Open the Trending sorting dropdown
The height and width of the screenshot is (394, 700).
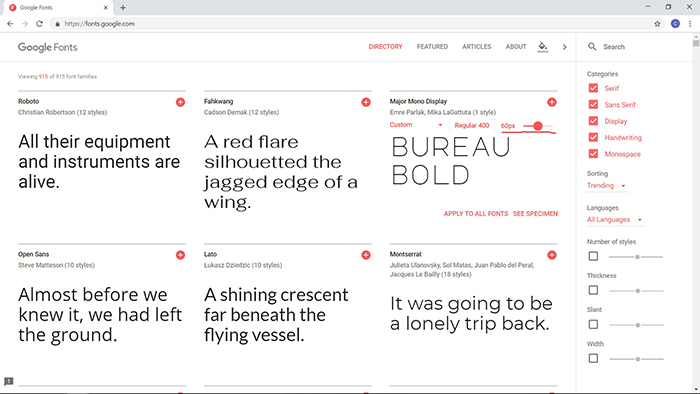point(607,186)
